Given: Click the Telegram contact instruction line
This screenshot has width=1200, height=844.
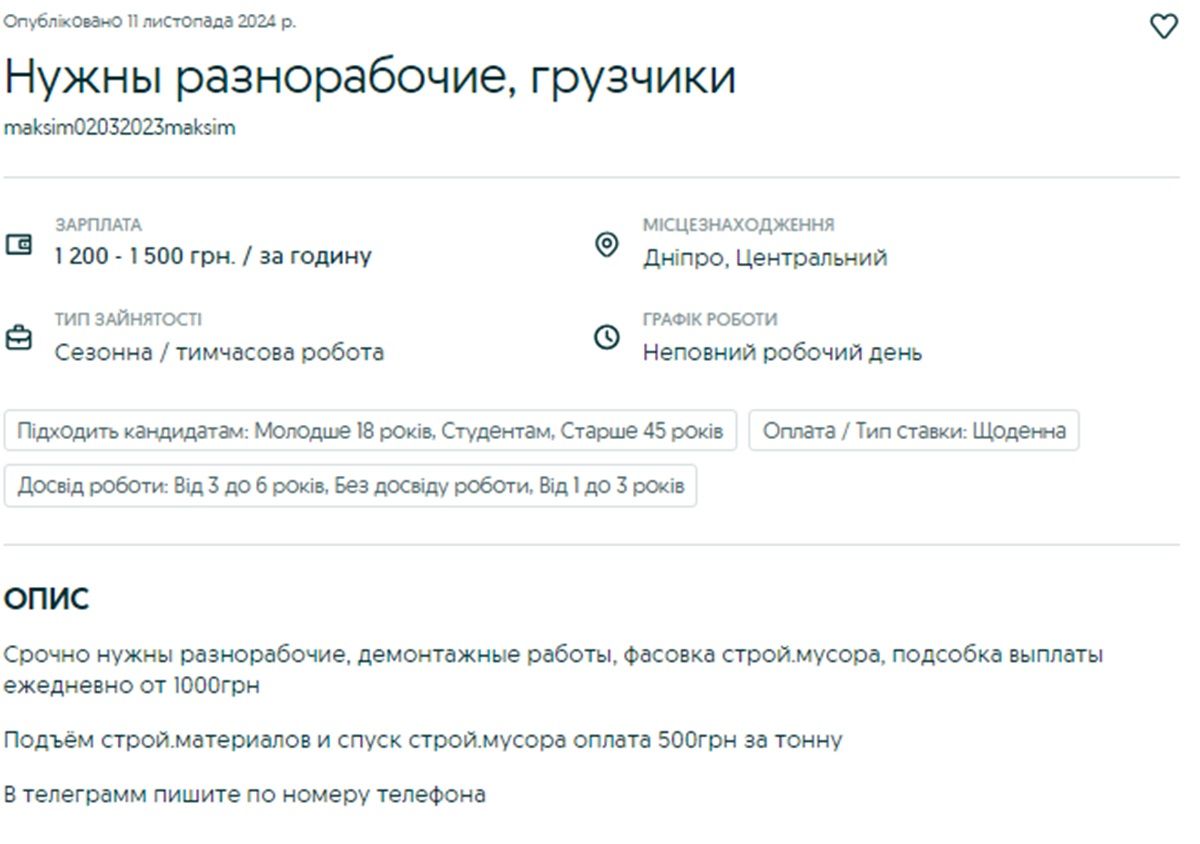Looking at the screenshot, I should (245, 796).
